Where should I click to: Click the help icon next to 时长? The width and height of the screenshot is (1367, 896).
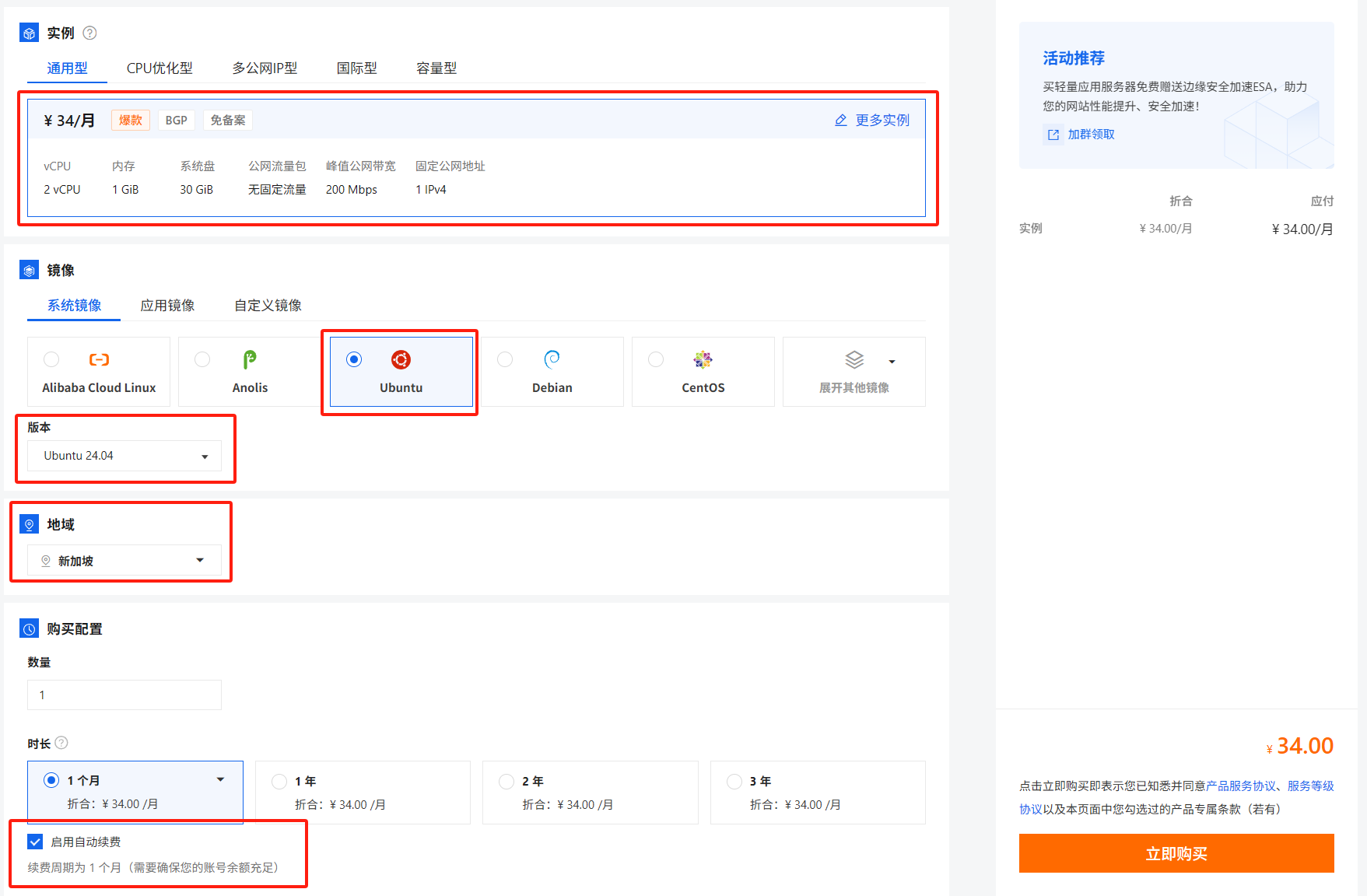61,743
